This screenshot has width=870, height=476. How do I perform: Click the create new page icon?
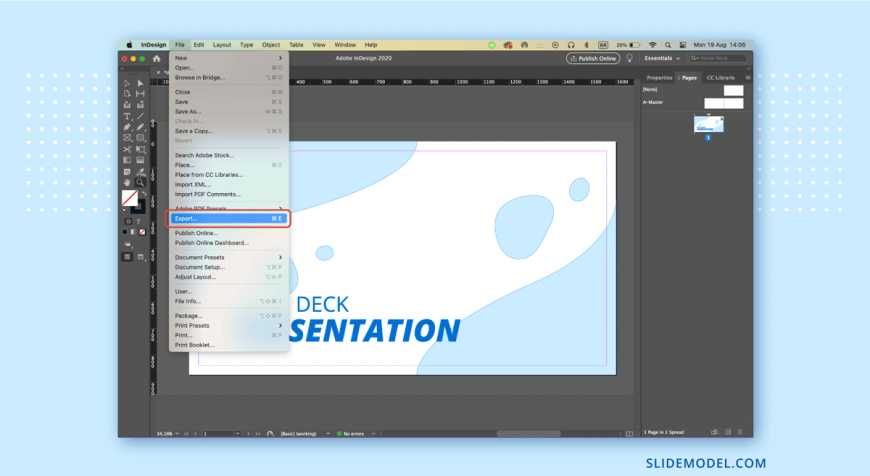728,432
